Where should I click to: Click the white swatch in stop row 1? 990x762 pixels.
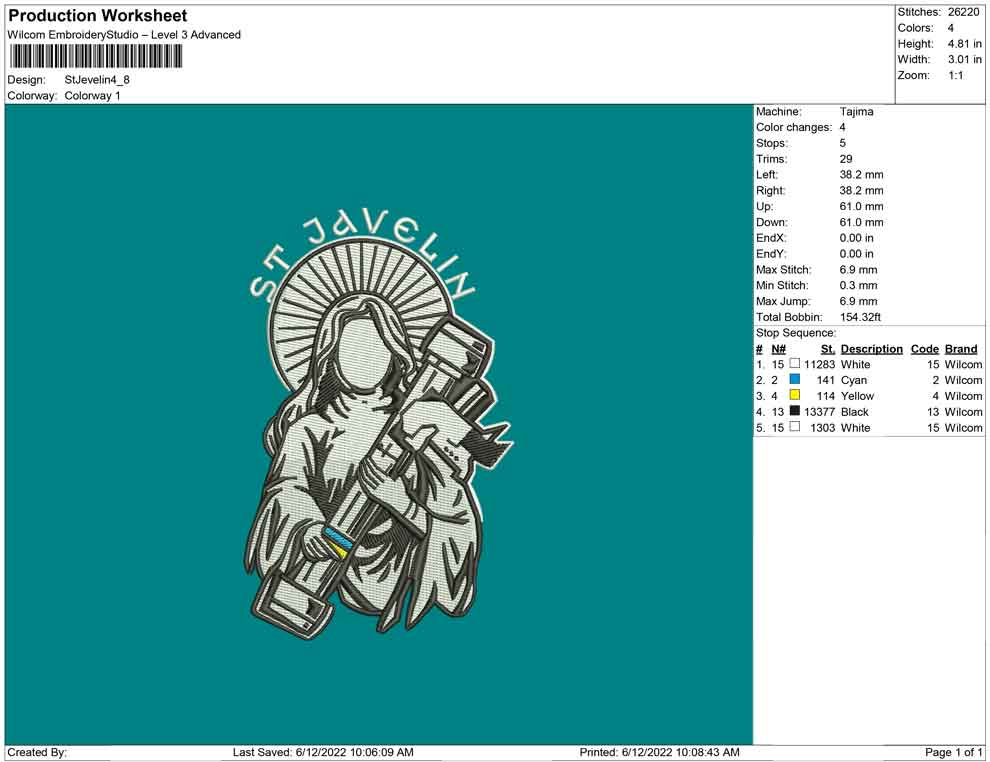(795, 365)
